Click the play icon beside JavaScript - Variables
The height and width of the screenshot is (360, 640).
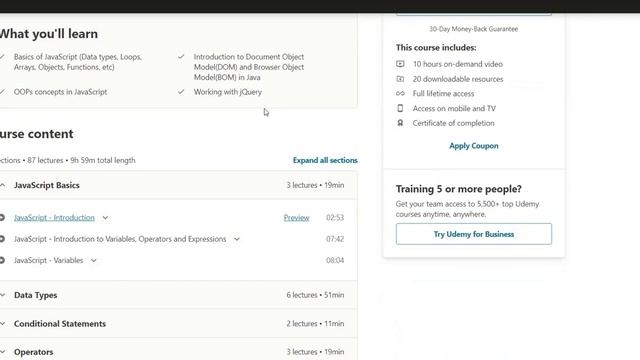click(x=2, y=260)
